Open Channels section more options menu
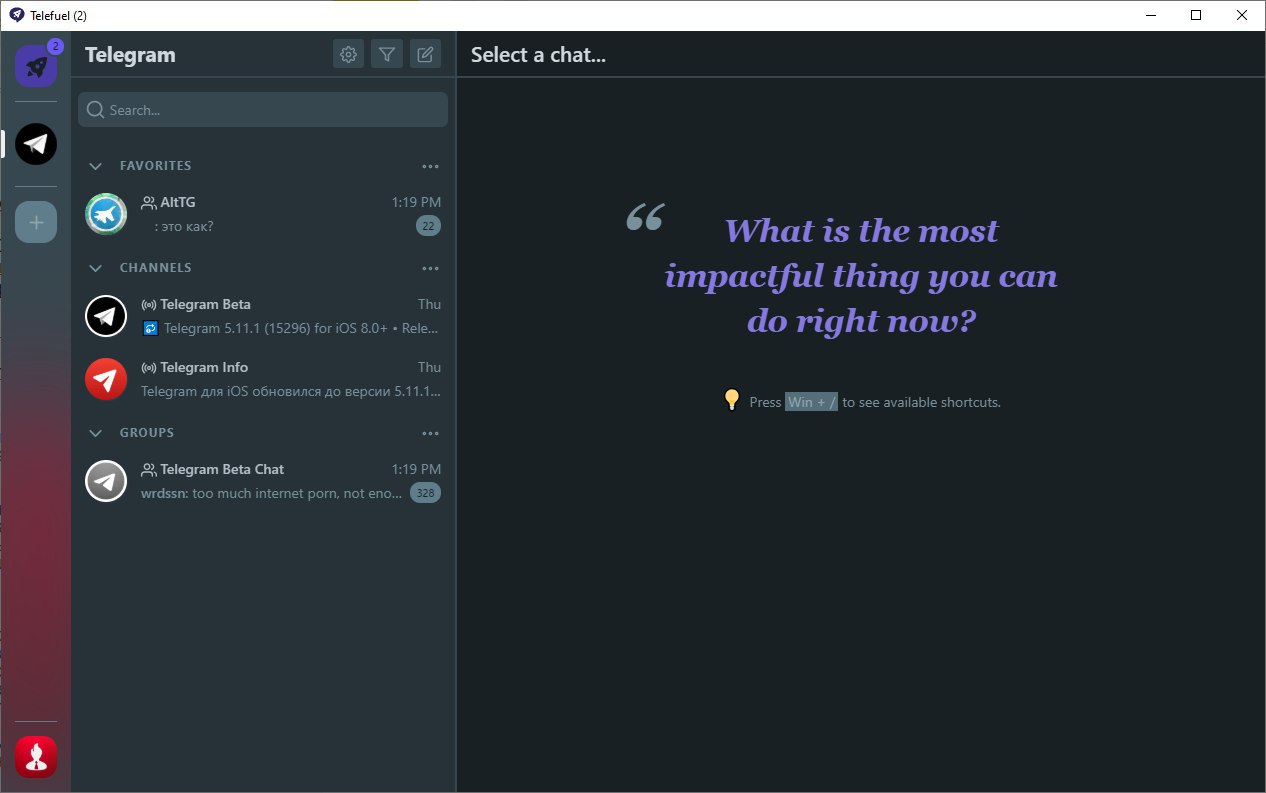Image resolution: width=1266 pixels, height=793 pixels. [x=431, y=268]
